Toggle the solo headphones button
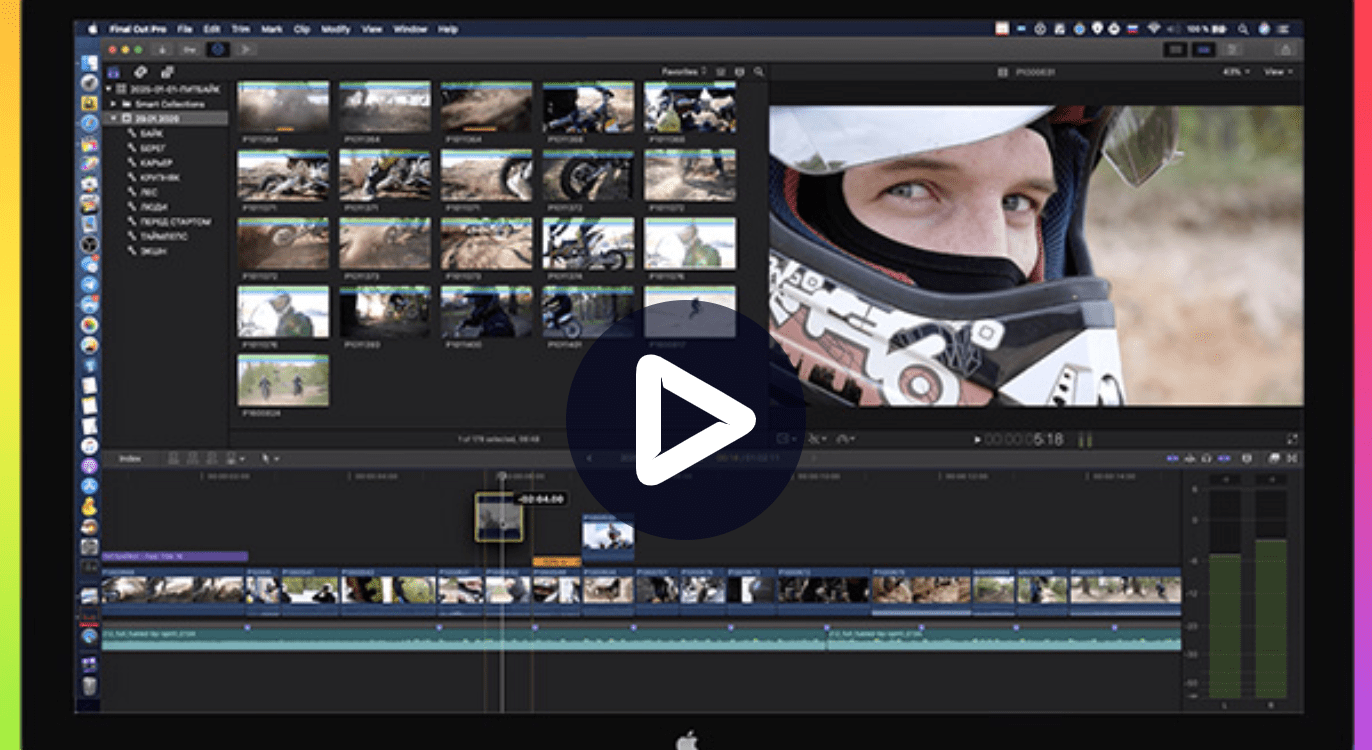The width and height of the screenshot is (1372, 750). click(1206, 458)
